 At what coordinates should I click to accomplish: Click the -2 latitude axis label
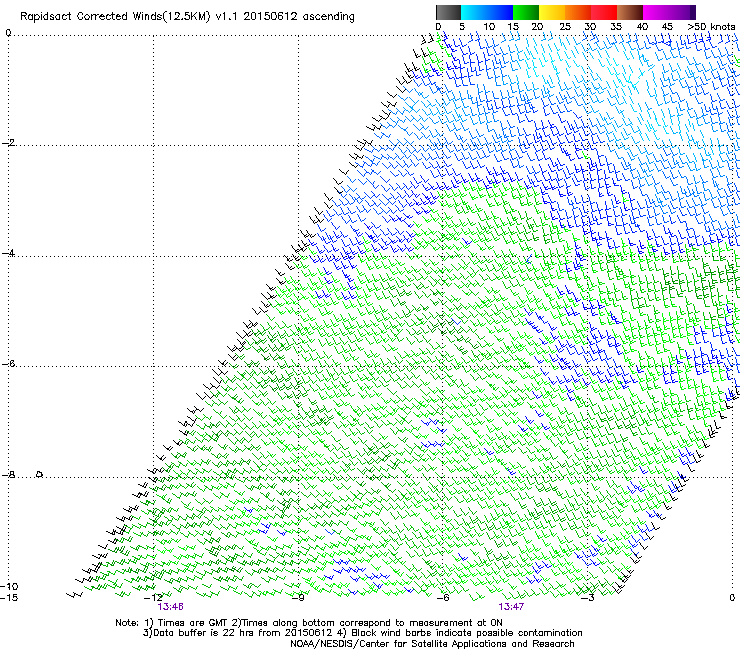(x=8, y=143)
